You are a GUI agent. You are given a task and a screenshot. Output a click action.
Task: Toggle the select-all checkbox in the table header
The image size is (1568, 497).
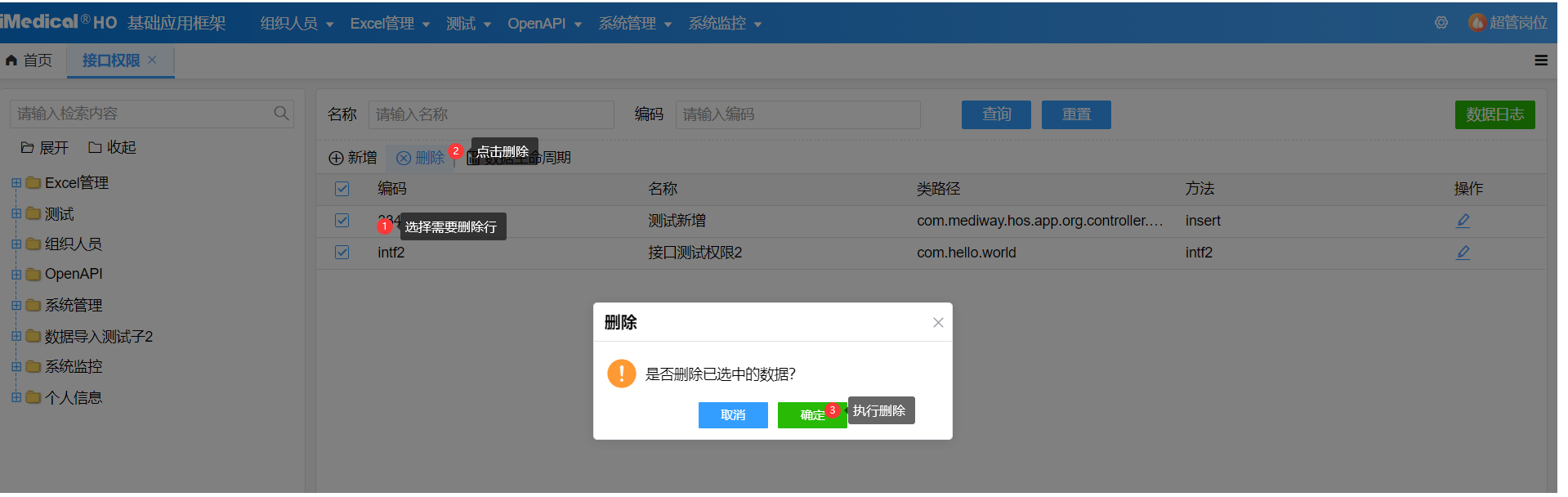click(342, 189)
